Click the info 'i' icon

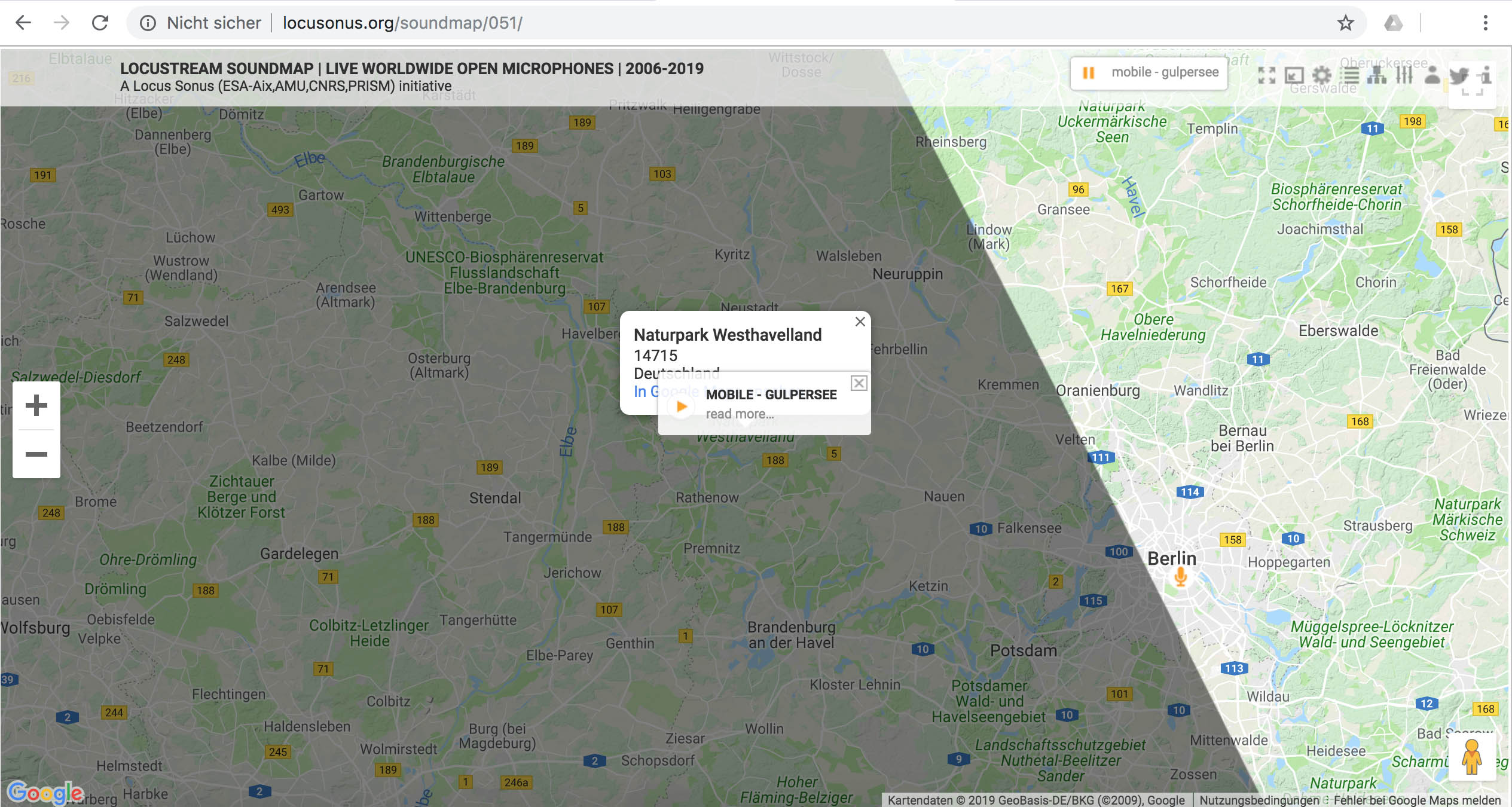click(1486, 76)
